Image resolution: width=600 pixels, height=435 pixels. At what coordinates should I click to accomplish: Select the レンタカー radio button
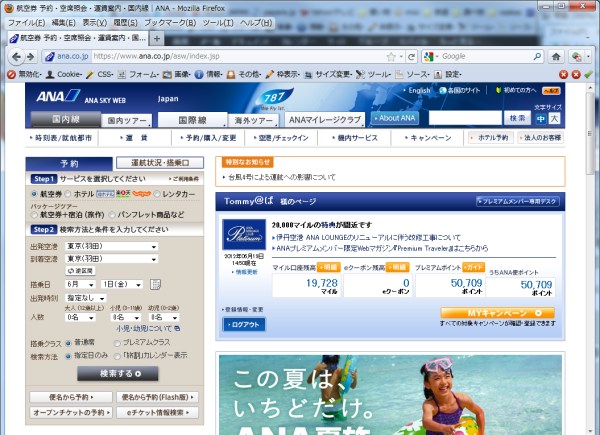[x=157, y=194]
